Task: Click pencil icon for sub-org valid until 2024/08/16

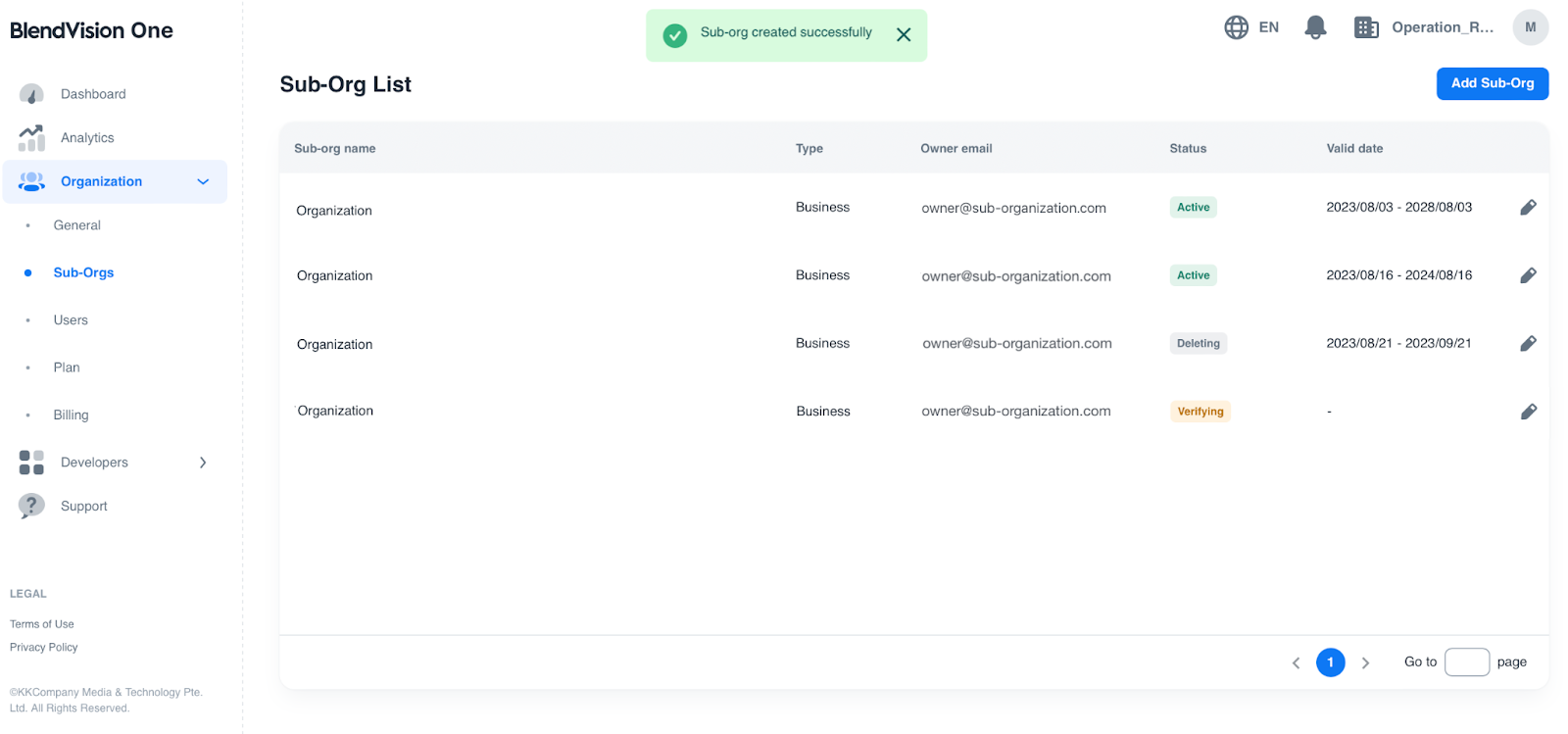Action: (1528, 276)
